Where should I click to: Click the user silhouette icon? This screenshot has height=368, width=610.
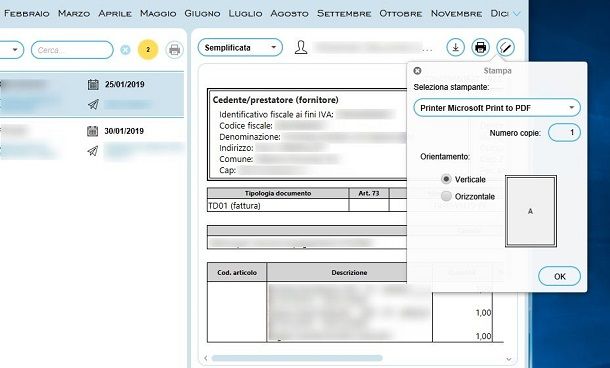[301, 47]
